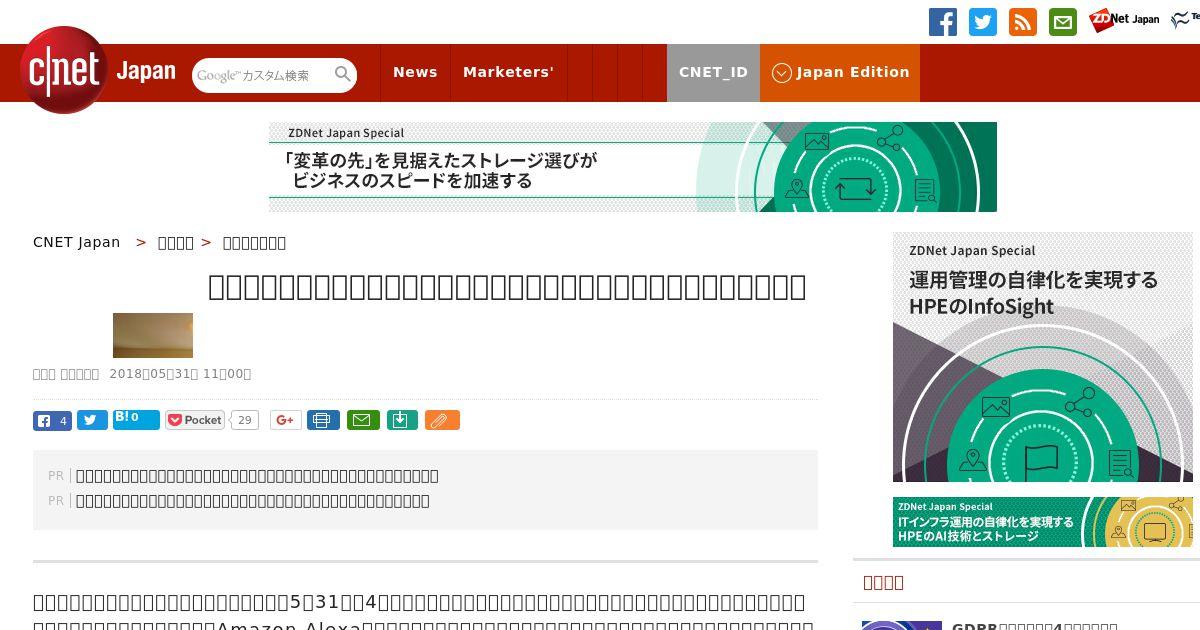Screen dimensions: 1200x630
Task: Open the News menu
Action: [415, 72]
